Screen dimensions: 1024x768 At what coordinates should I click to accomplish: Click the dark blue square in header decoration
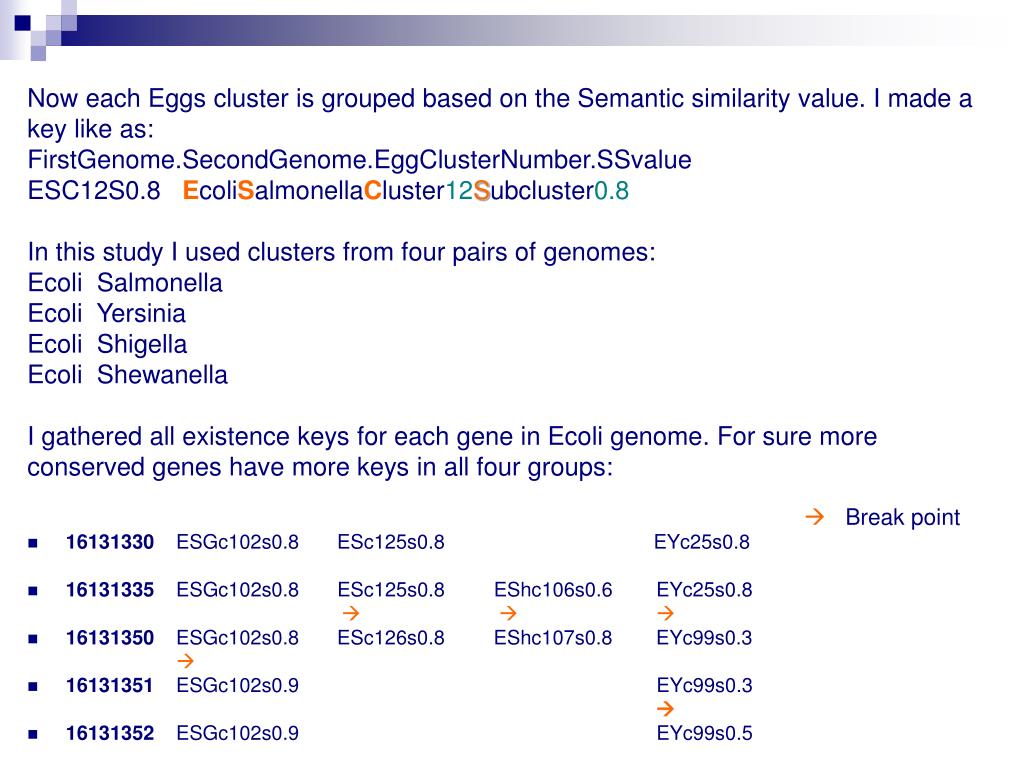[x=23, y=24]
